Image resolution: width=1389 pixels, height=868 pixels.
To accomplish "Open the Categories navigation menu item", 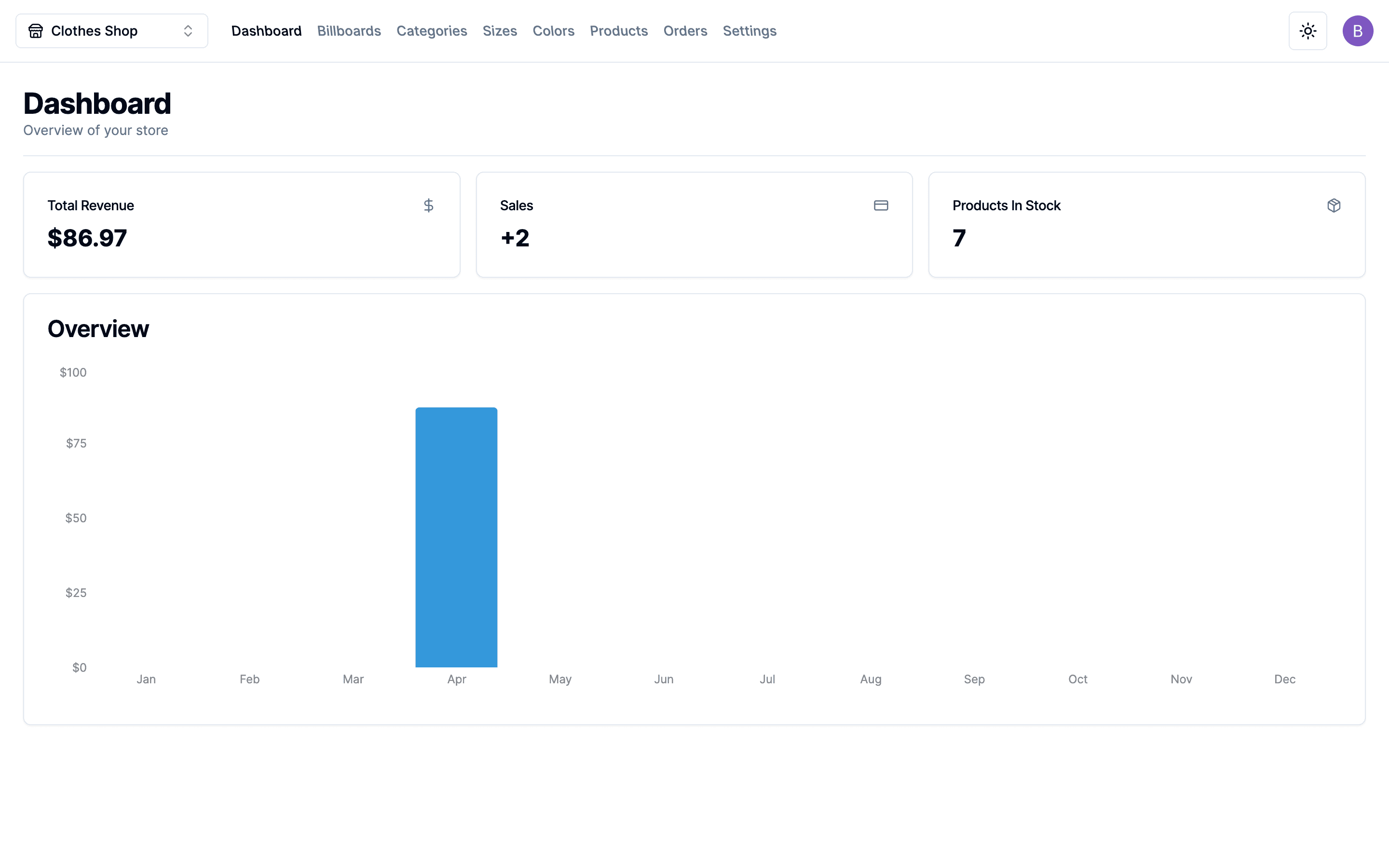I will (x=431, y=30).
